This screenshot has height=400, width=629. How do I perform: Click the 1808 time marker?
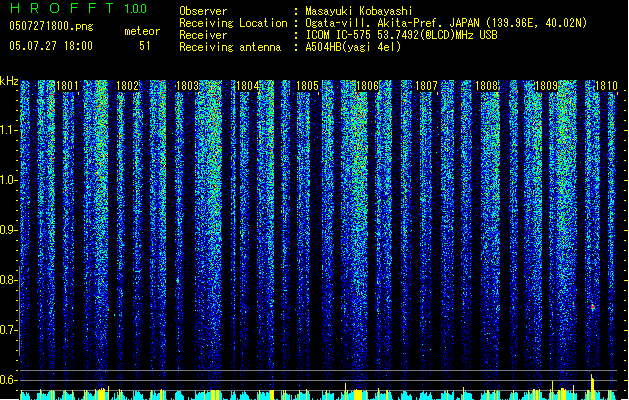tap(486, 86)
